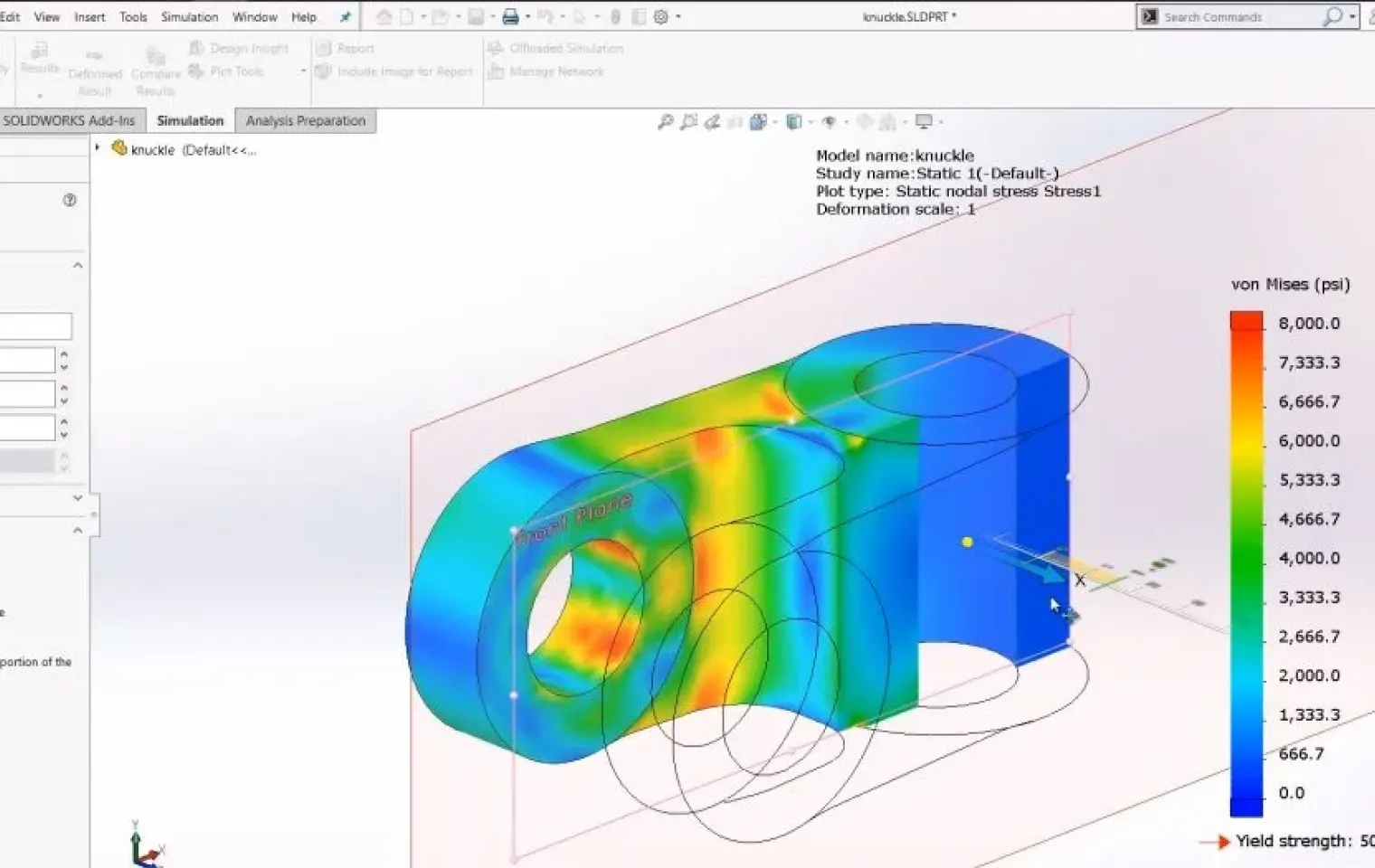The width and height of the screenshot is (1375, 868).
Task: Click the Apply Scene icon in view toolbar
Action: pyautogui.click(x=888, y=121)
